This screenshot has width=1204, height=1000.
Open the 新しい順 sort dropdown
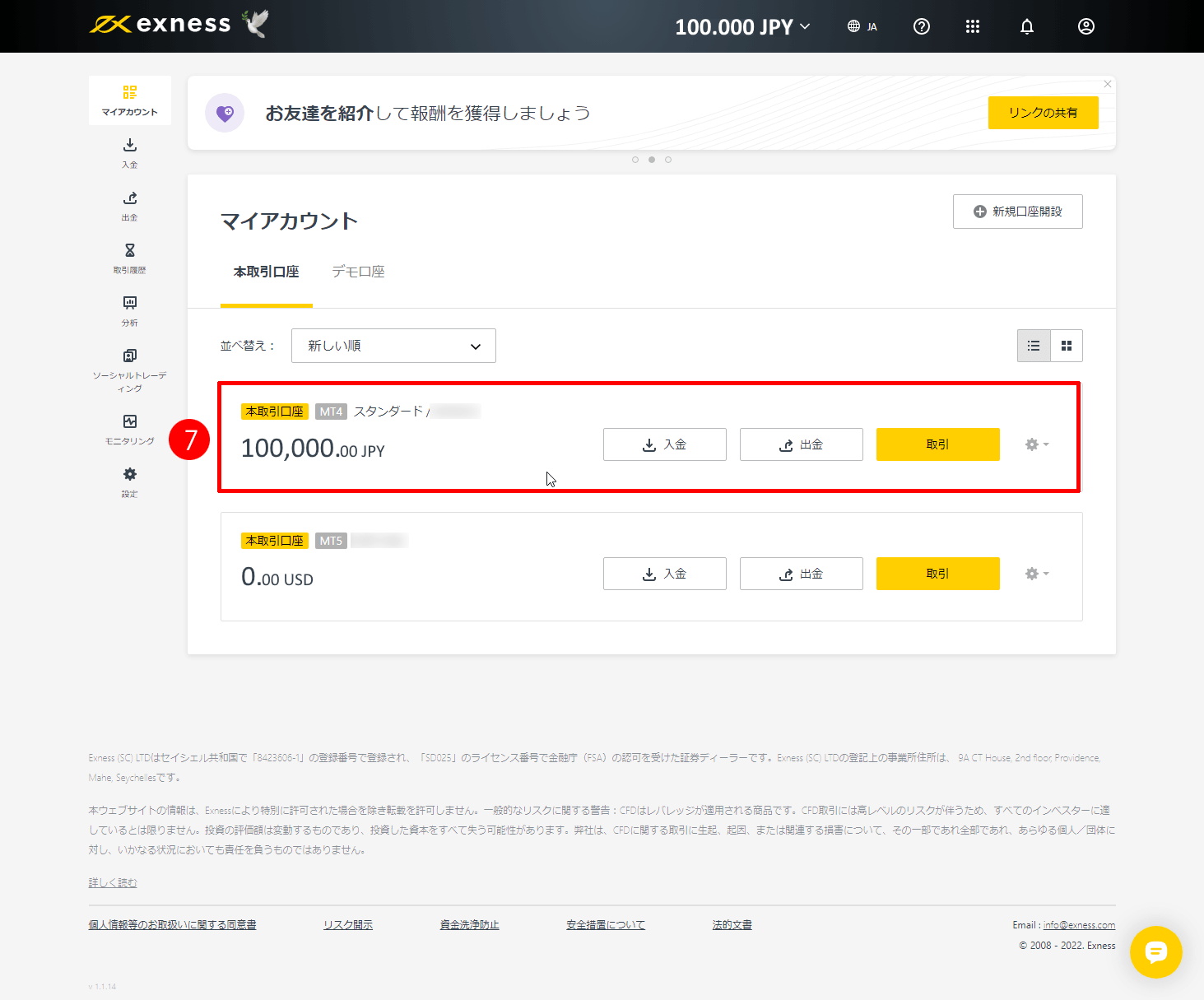pyautogui.click(x=393, y=346)
